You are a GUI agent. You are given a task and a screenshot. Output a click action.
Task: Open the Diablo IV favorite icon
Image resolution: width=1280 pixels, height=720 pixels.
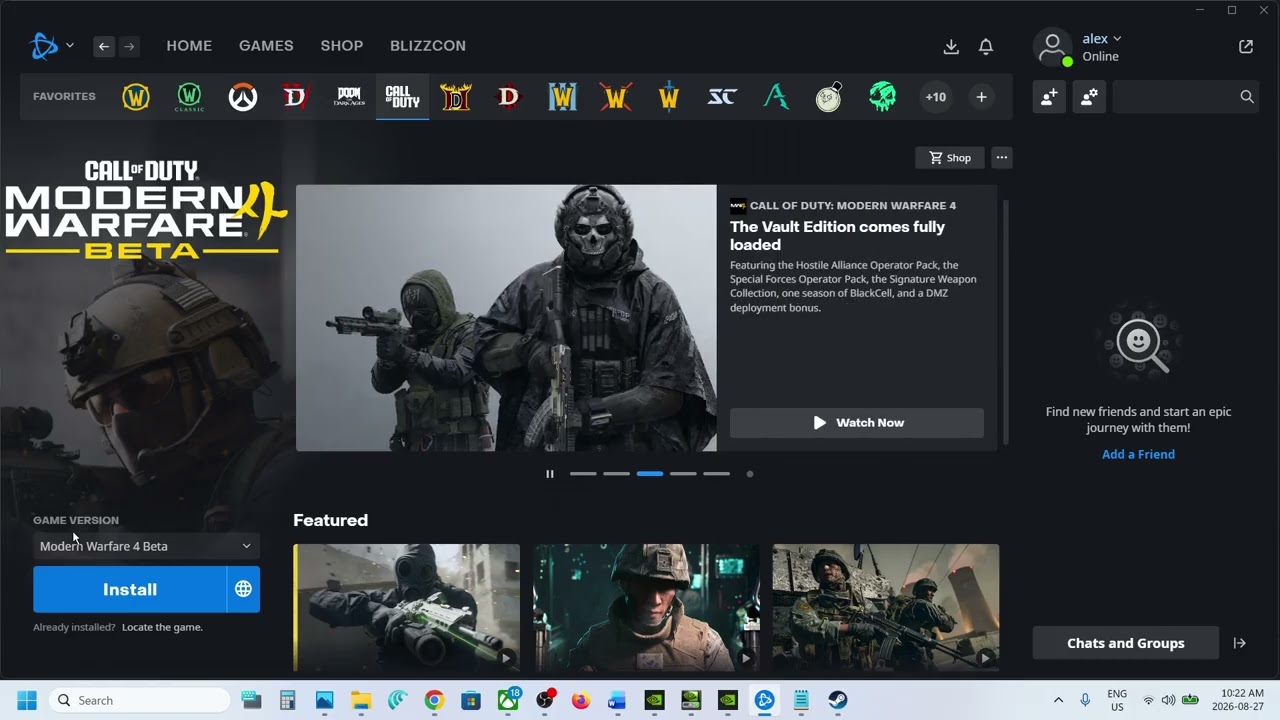point(296,97)
